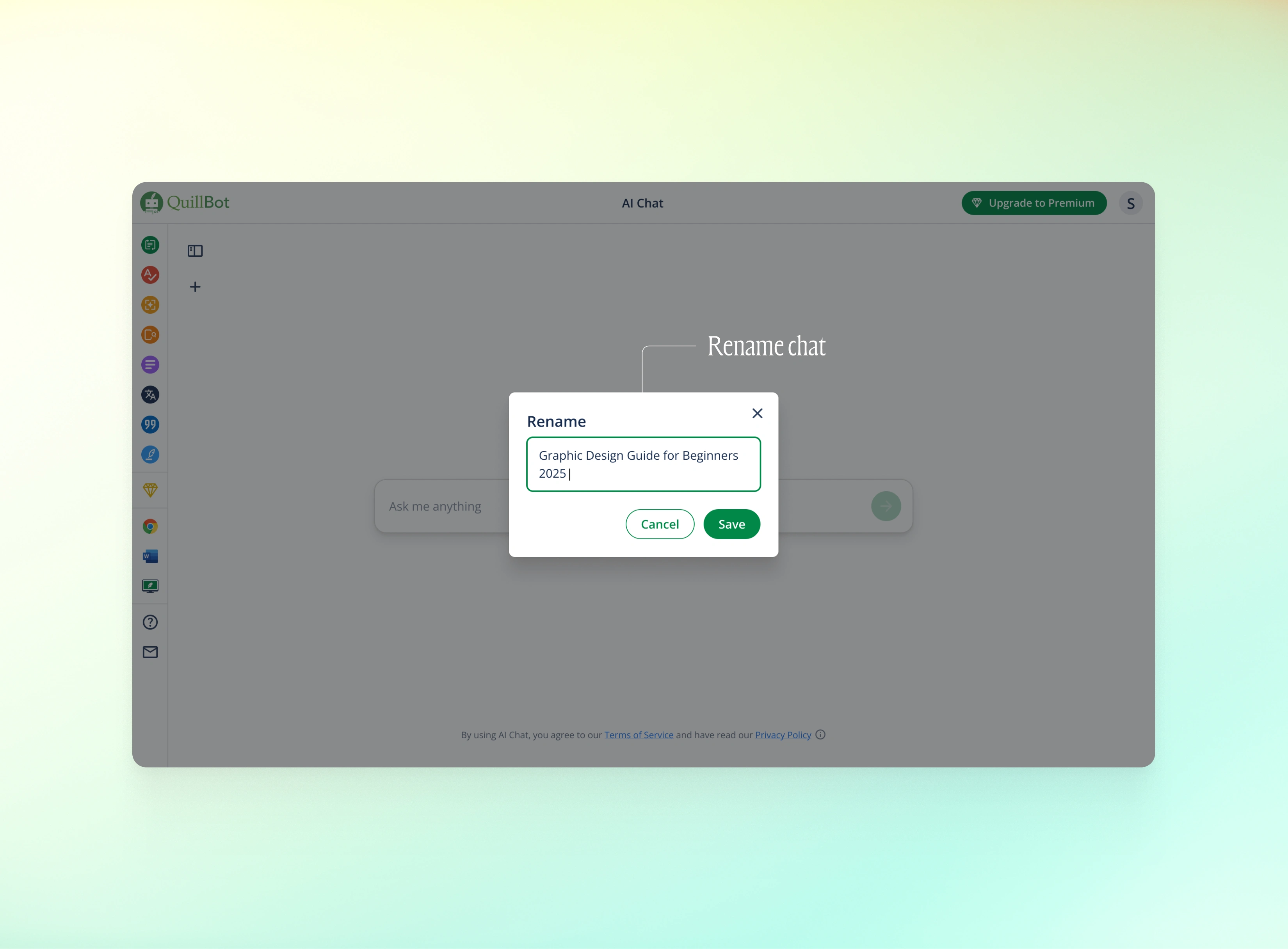Close the Rename dialog with X
The width and height of the screenshot is (1288, 949).
pyautogui.click(x=757, y=414)
